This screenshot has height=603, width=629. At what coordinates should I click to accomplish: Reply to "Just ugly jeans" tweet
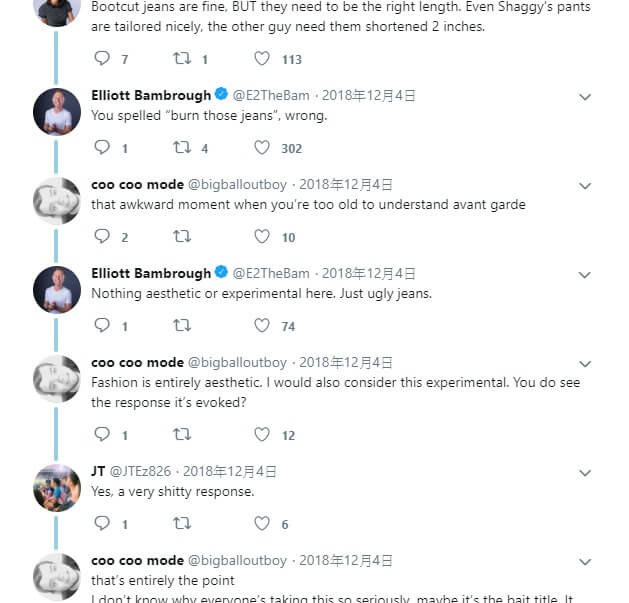(101, 326)
